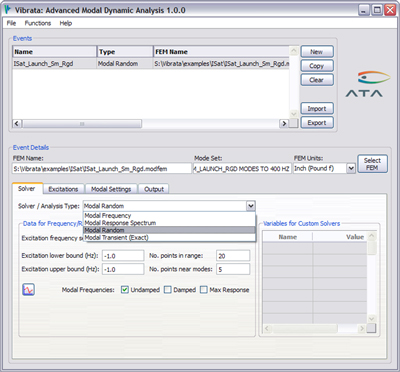Click the Events table horizontal scrollbar thumb
400x372 pixels.
pos(82,124)
